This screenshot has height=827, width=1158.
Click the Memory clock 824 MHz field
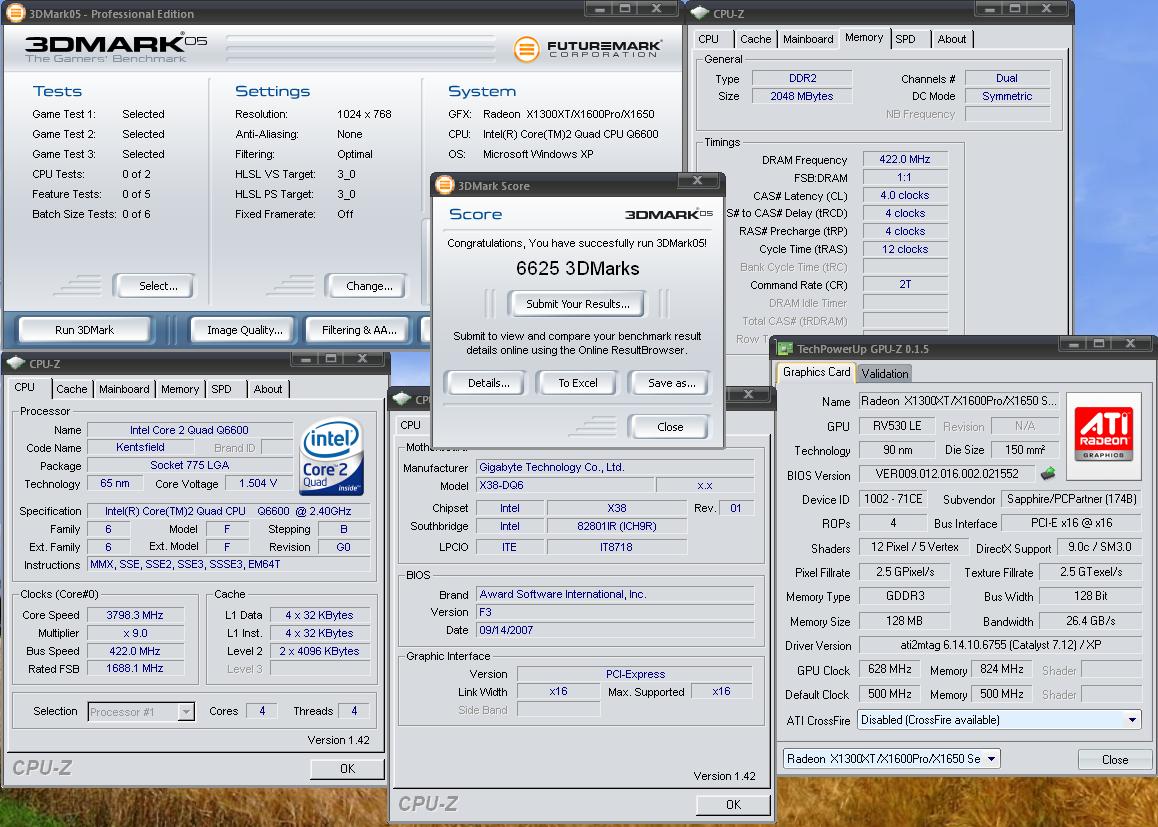(1001, 669)
